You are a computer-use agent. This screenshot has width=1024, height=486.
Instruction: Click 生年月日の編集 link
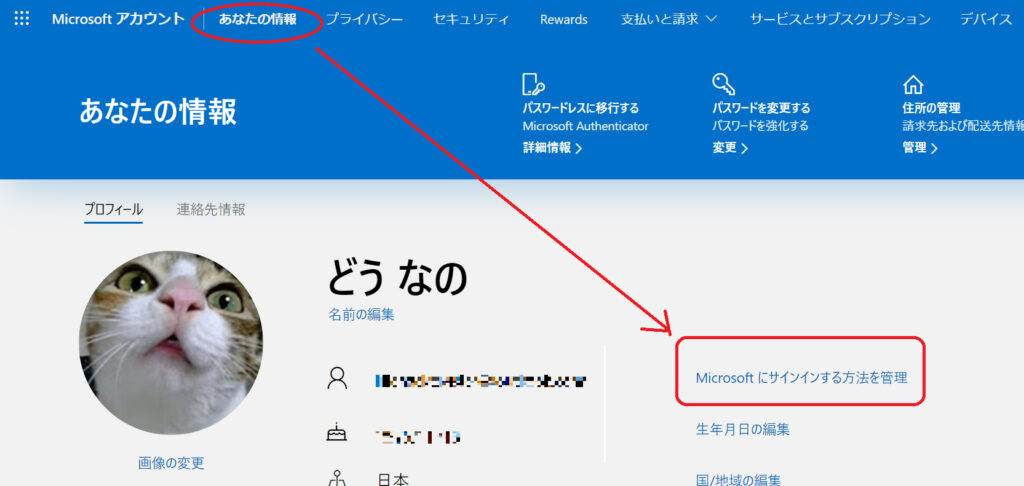pos(743,430)
